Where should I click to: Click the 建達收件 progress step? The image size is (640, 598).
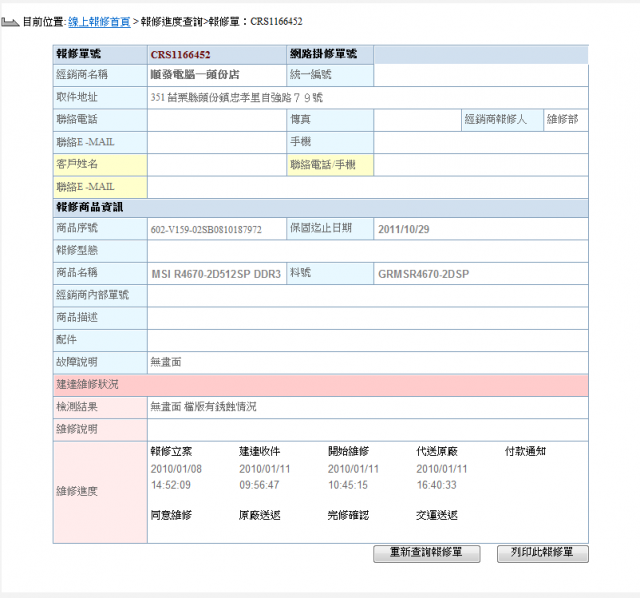click(260, 451)
